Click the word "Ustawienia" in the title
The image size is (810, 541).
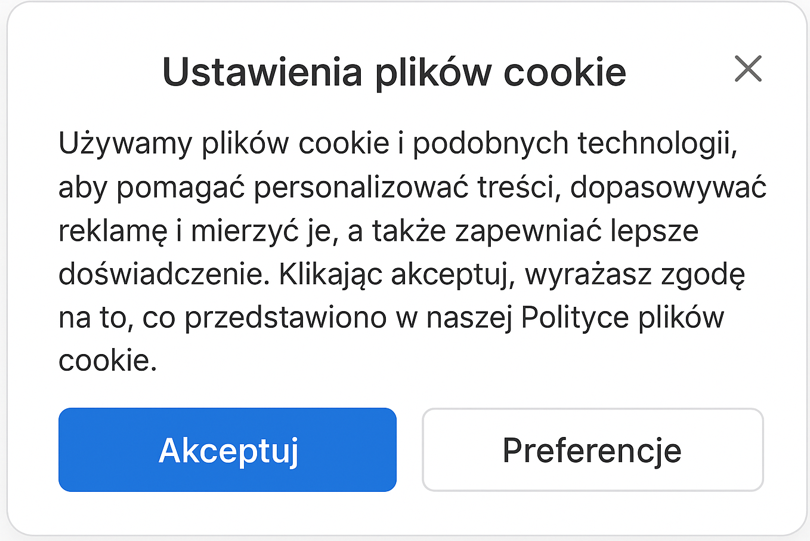(x=262, y=72)
